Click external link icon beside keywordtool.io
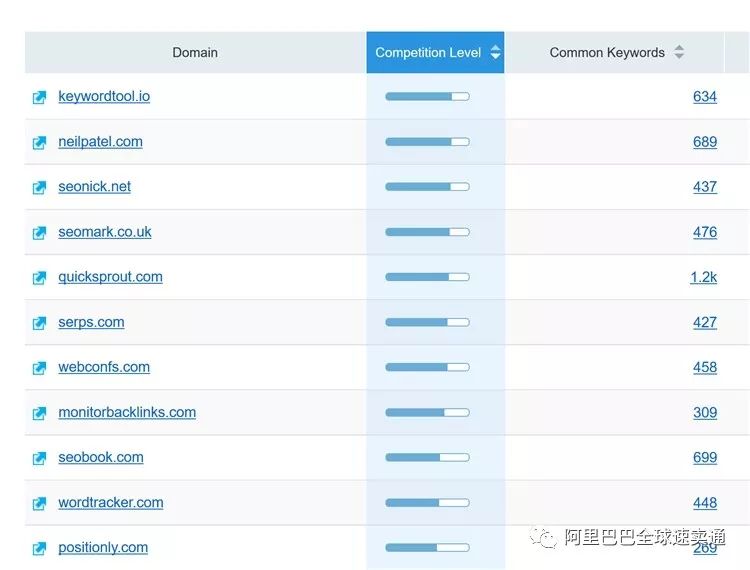This screenshot has height=570, width=750. tap(39, 98)
